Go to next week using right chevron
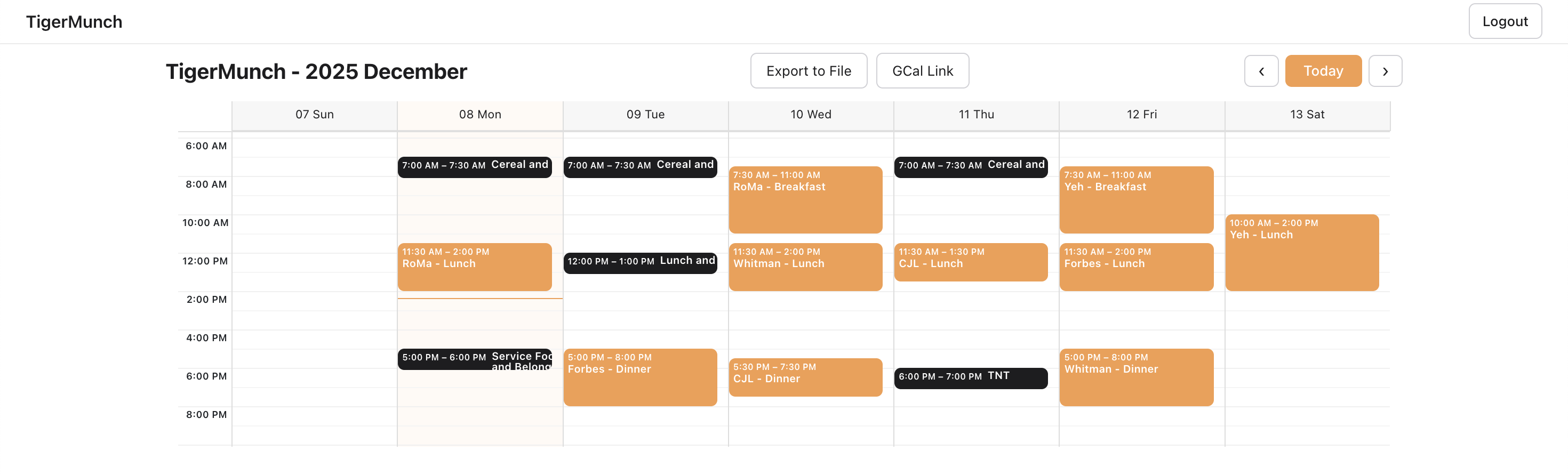Viewport: 1568px width, 475px height. click(x=1385, y=71)
